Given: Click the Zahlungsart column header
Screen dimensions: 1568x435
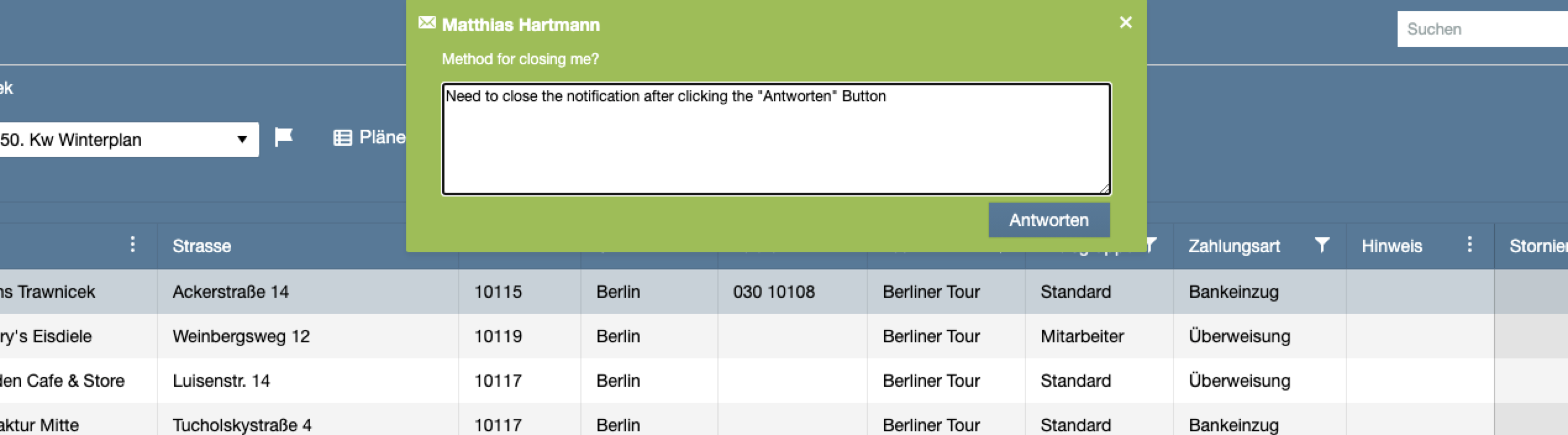Looking at the screenshot, I should tap(1234, 246).
